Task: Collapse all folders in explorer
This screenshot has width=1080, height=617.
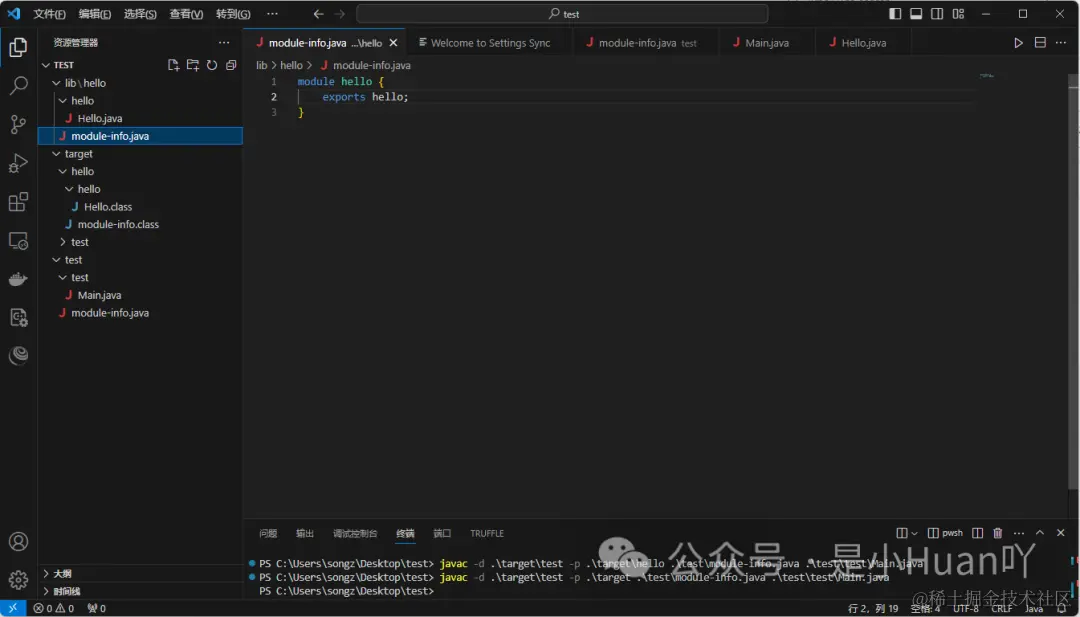Action: [x=231, y=65]
